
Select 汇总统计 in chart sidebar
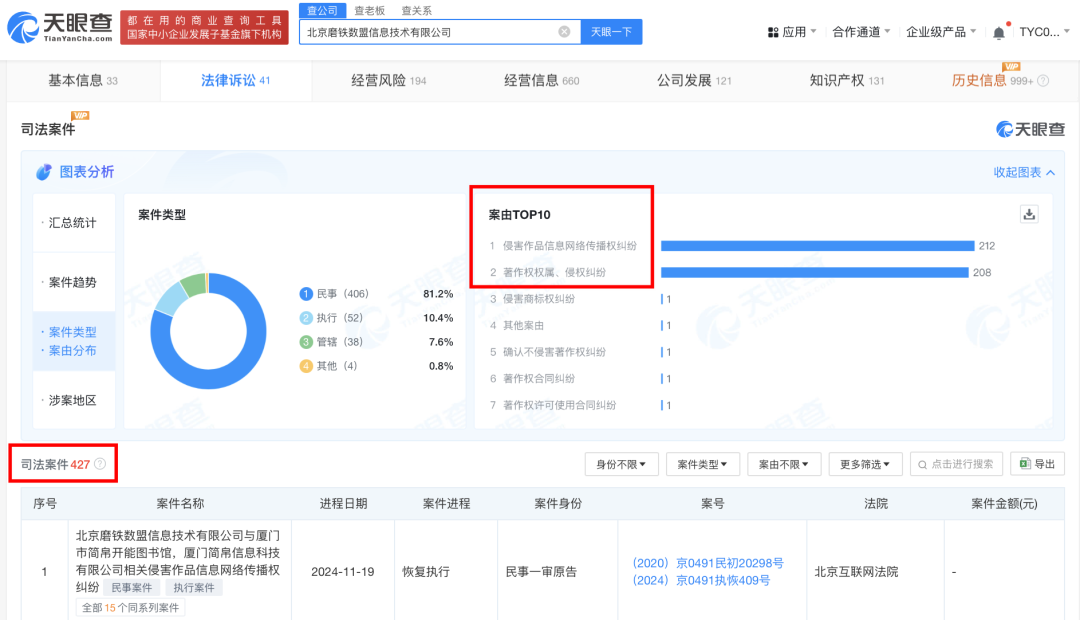72,223
